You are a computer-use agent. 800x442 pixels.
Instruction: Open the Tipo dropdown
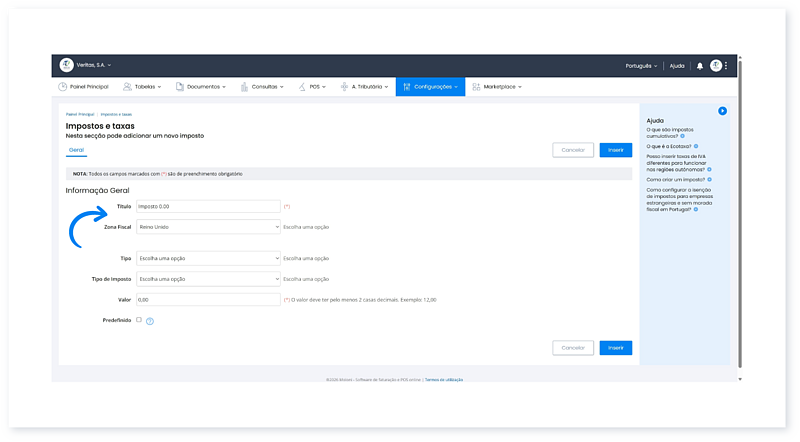208,258
